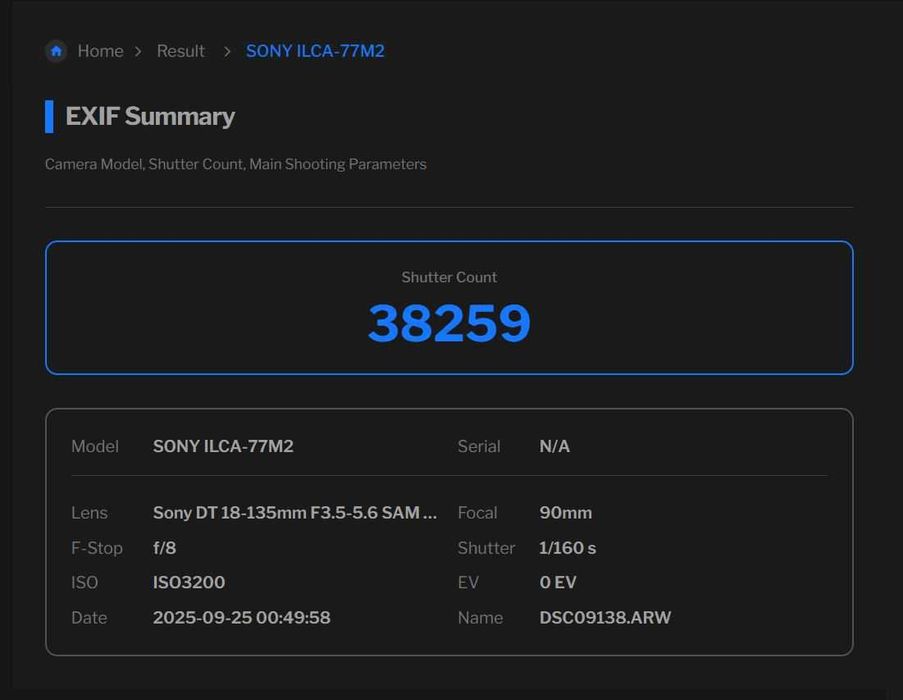The width and height of the screenshot is (903, 700).
Task: Click the ISO3200 value
Action: pos(189,582)
